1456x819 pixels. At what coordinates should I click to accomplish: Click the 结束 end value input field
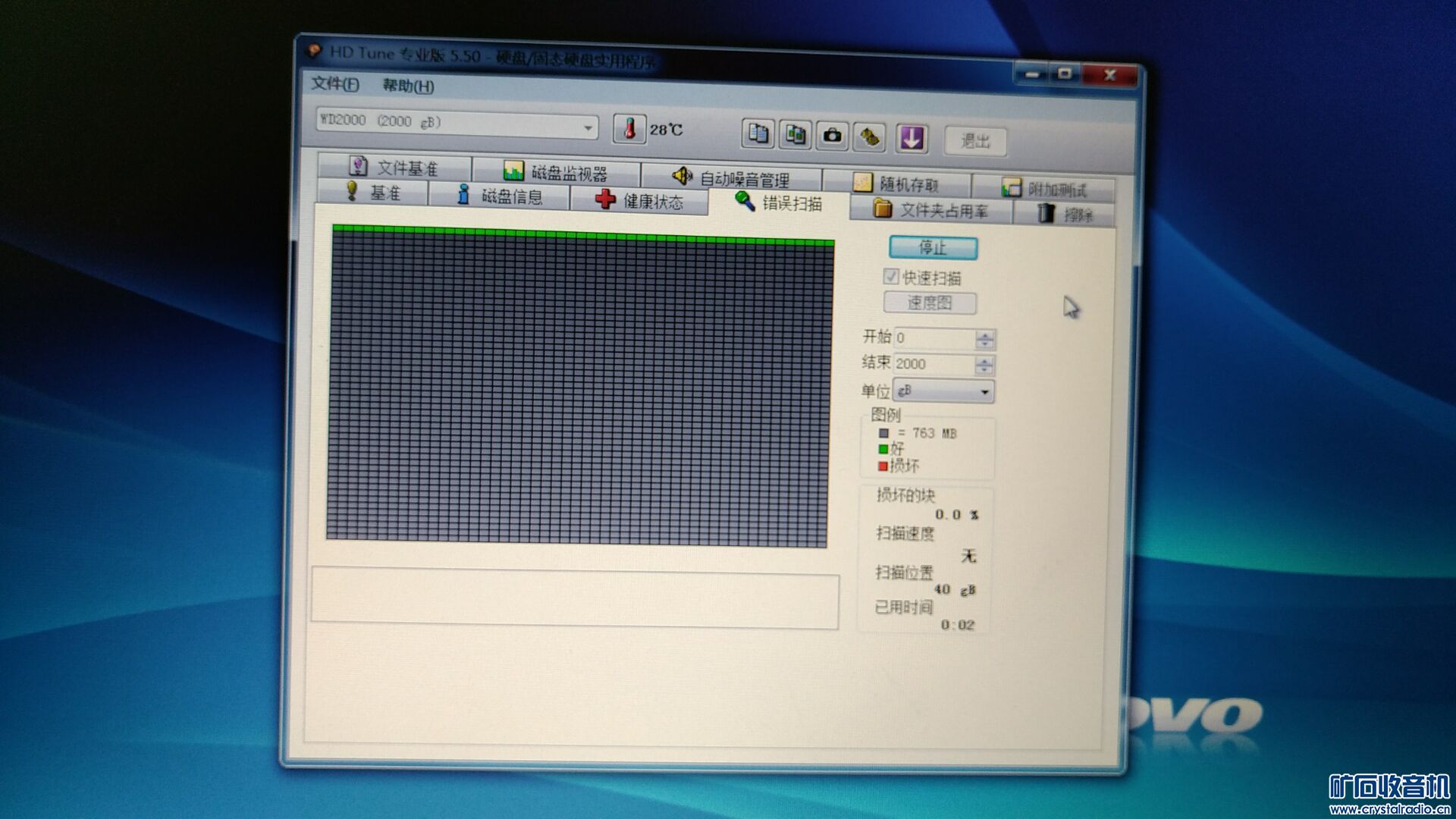tap(934, 364)
